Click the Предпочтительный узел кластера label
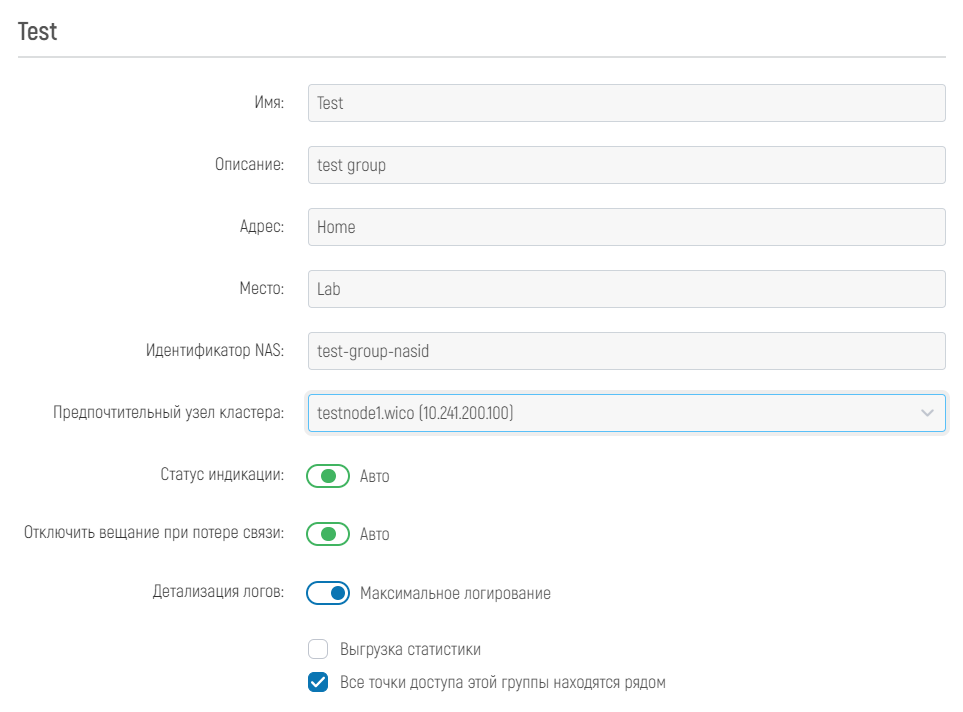This screenshot has width=963, height=712. click(168, 412)
